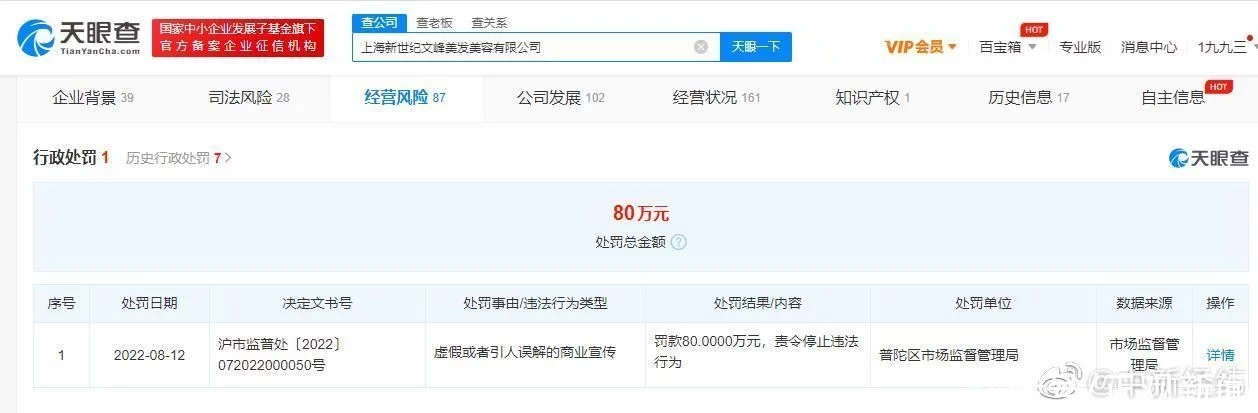
Task: Open the 司法风险 tab
Action: [249, 97]
